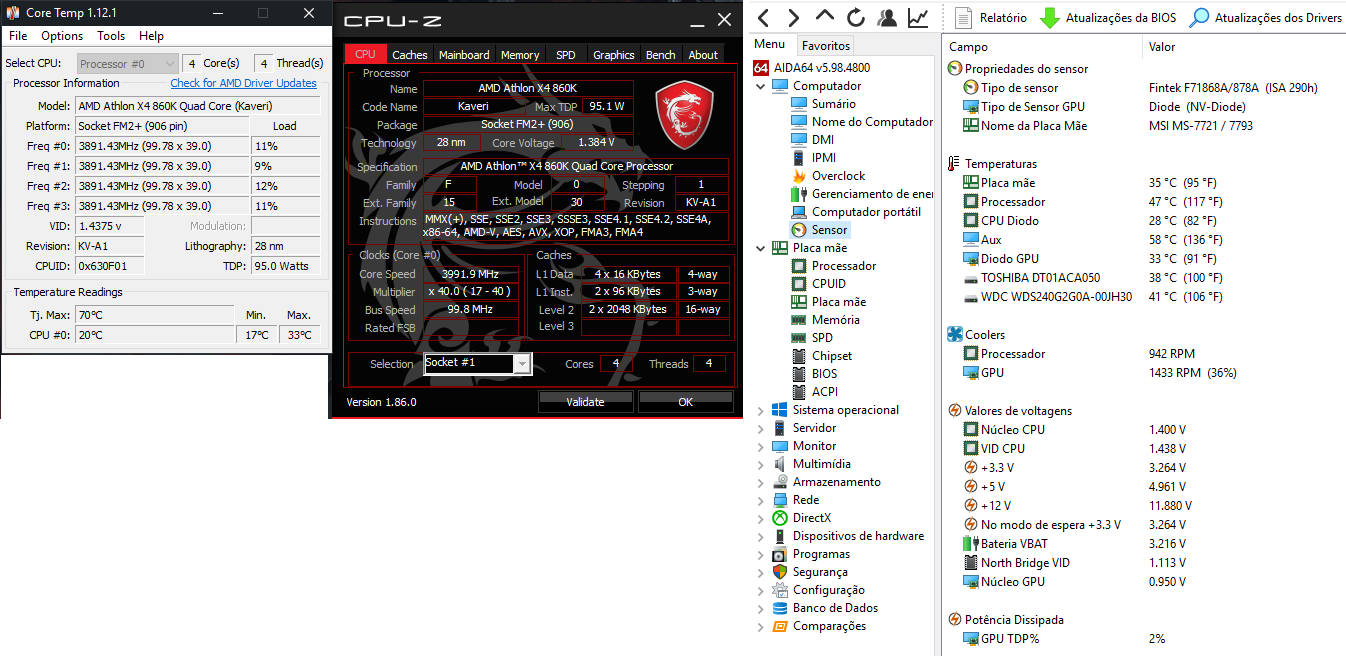
Task: Select AIDA64 v5.98.4800 root node
Action: pos(811,68)
